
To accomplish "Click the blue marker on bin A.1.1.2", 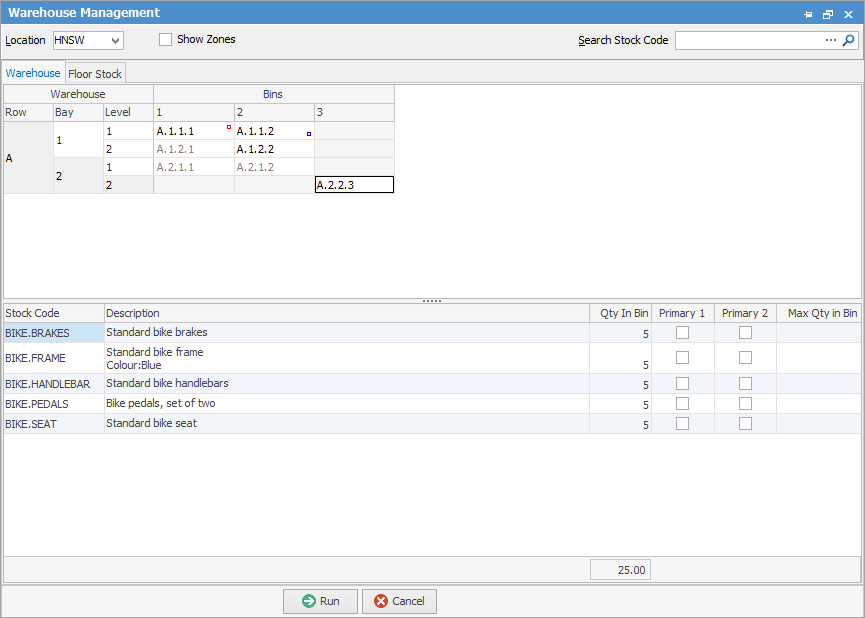I will pyautogui.click(x=309, y=133).
